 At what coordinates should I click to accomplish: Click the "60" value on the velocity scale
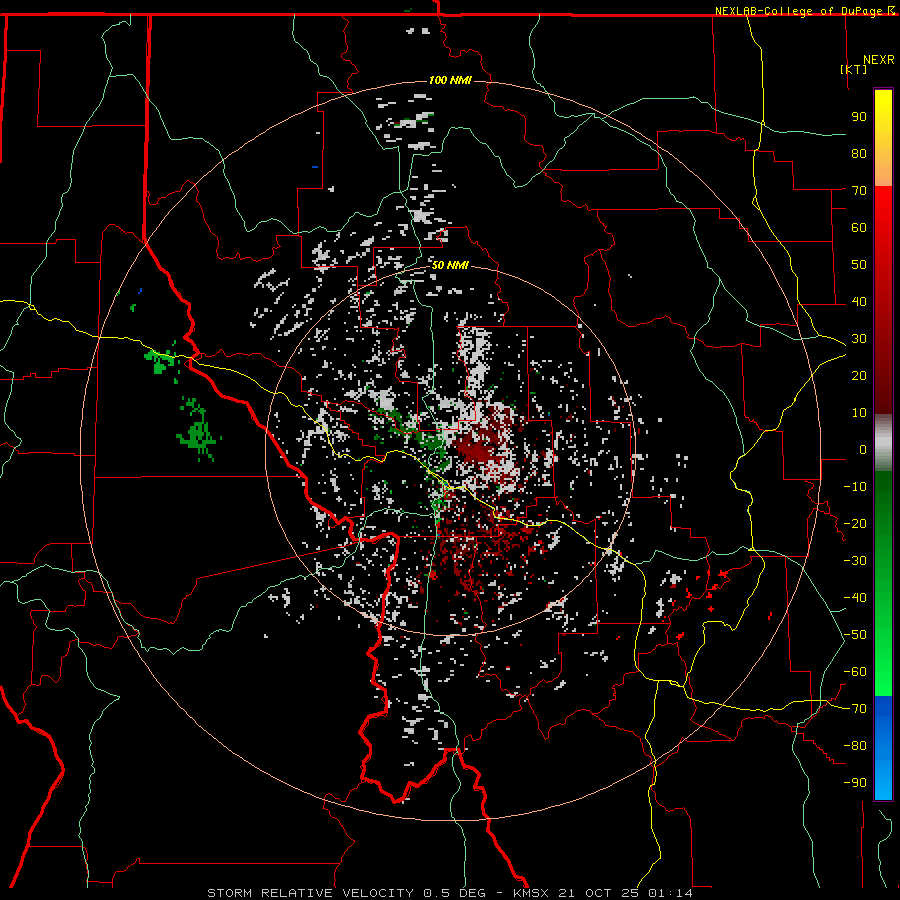pos(859,228)
